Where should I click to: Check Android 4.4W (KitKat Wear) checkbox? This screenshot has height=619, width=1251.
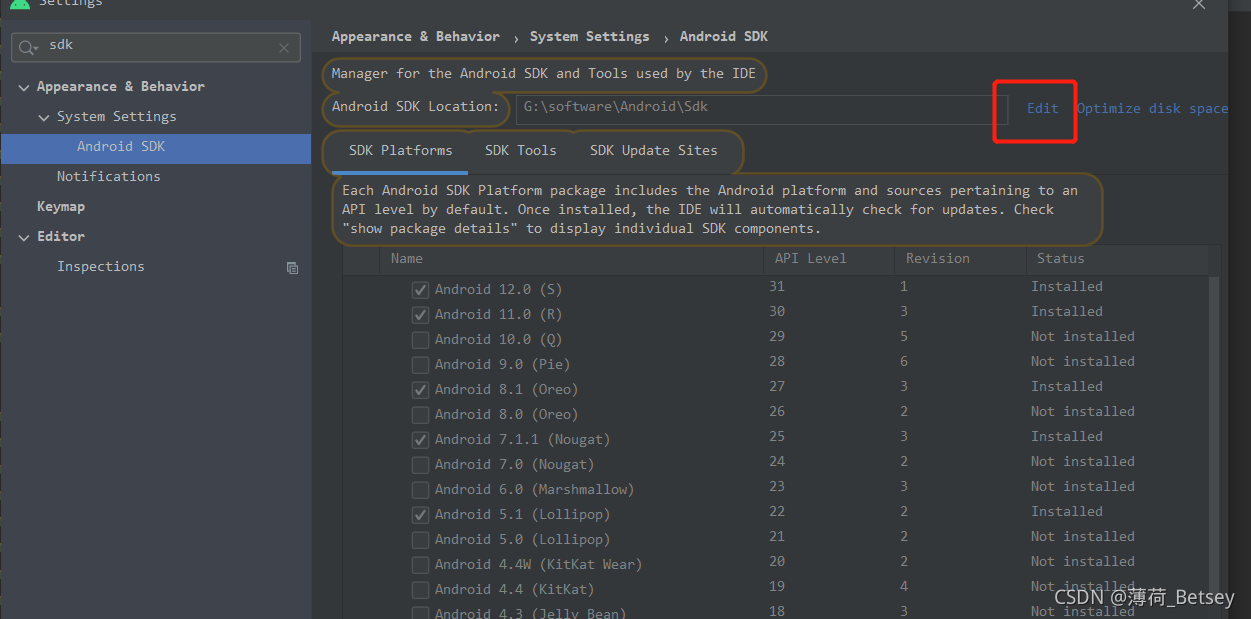click(420, 565)
